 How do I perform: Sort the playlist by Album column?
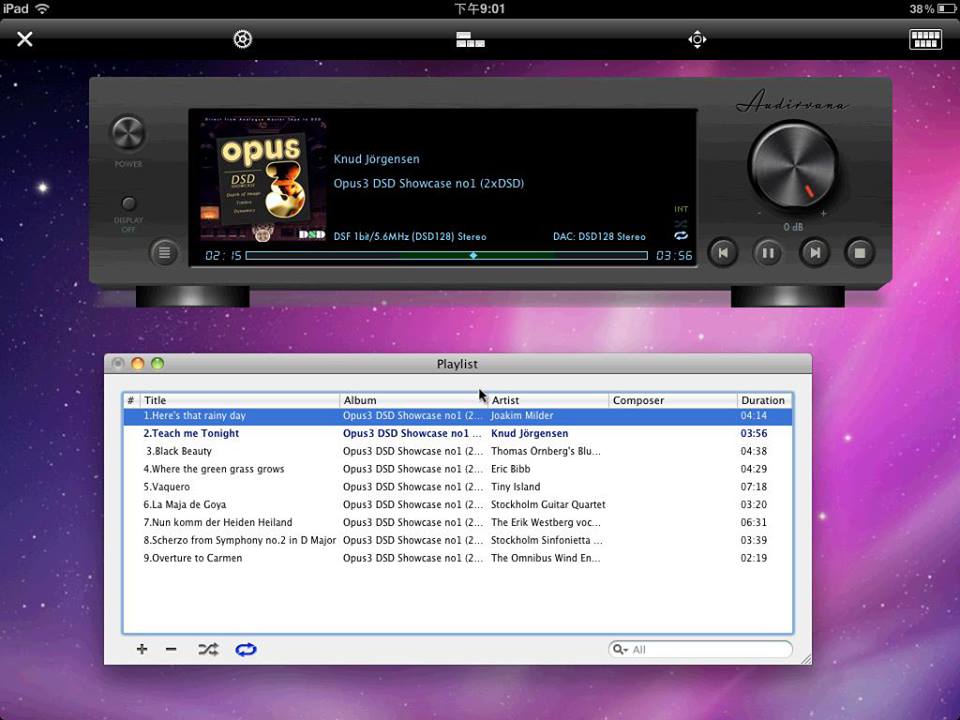(414, 400)
